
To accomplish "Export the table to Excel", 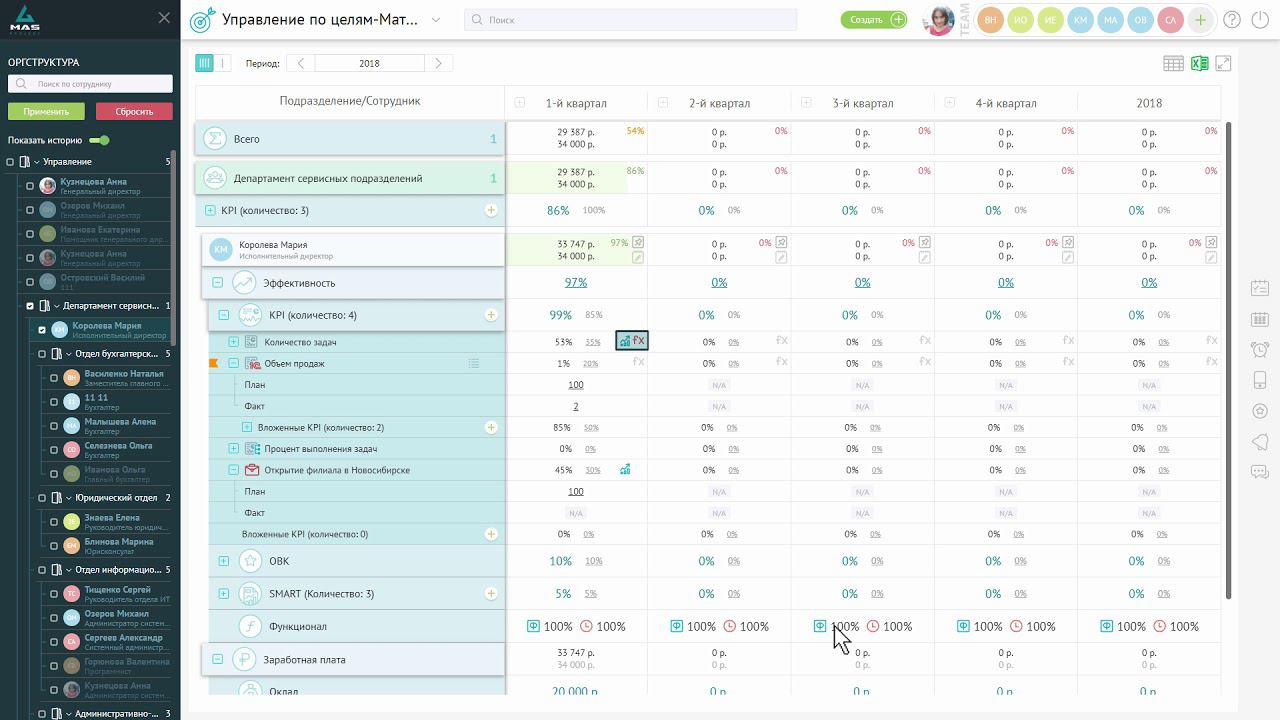I will click(1199, 63).
